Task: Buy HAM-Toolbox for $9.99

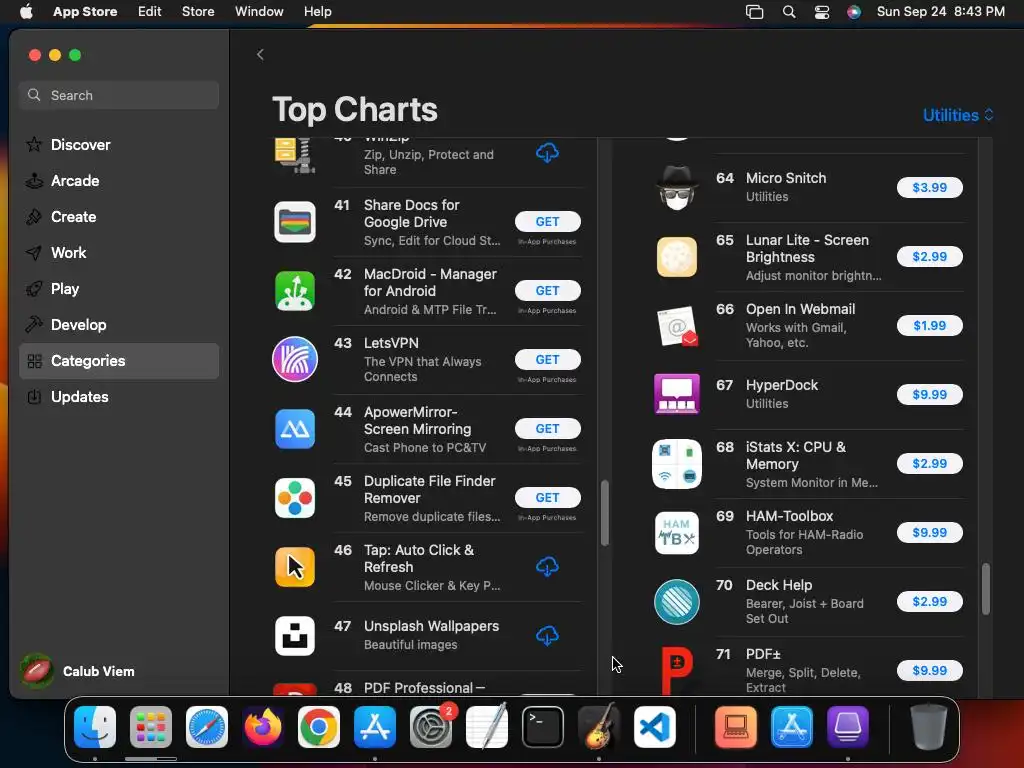Action: (x=929, y=532)
